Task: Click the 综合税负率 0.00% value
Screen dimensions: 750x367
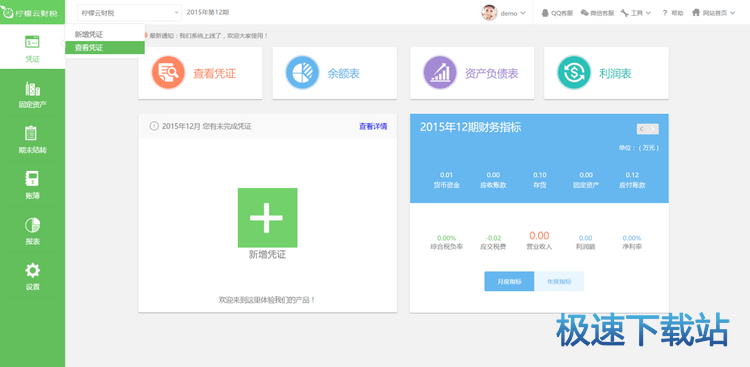Action: click(446, 238)
